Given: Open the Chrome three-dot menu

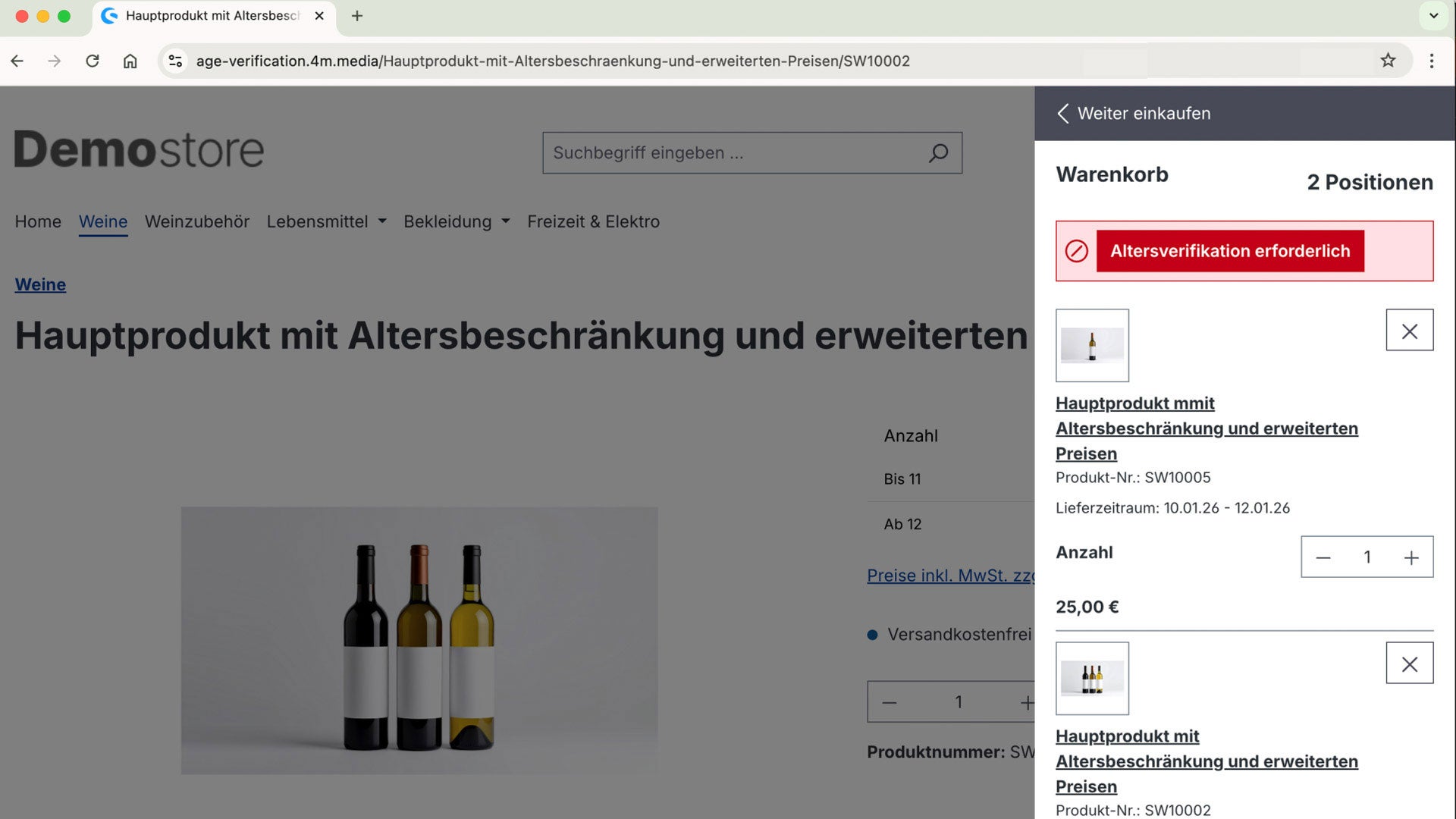Looking at the screenshot, I should click(x=1432, y=61).
